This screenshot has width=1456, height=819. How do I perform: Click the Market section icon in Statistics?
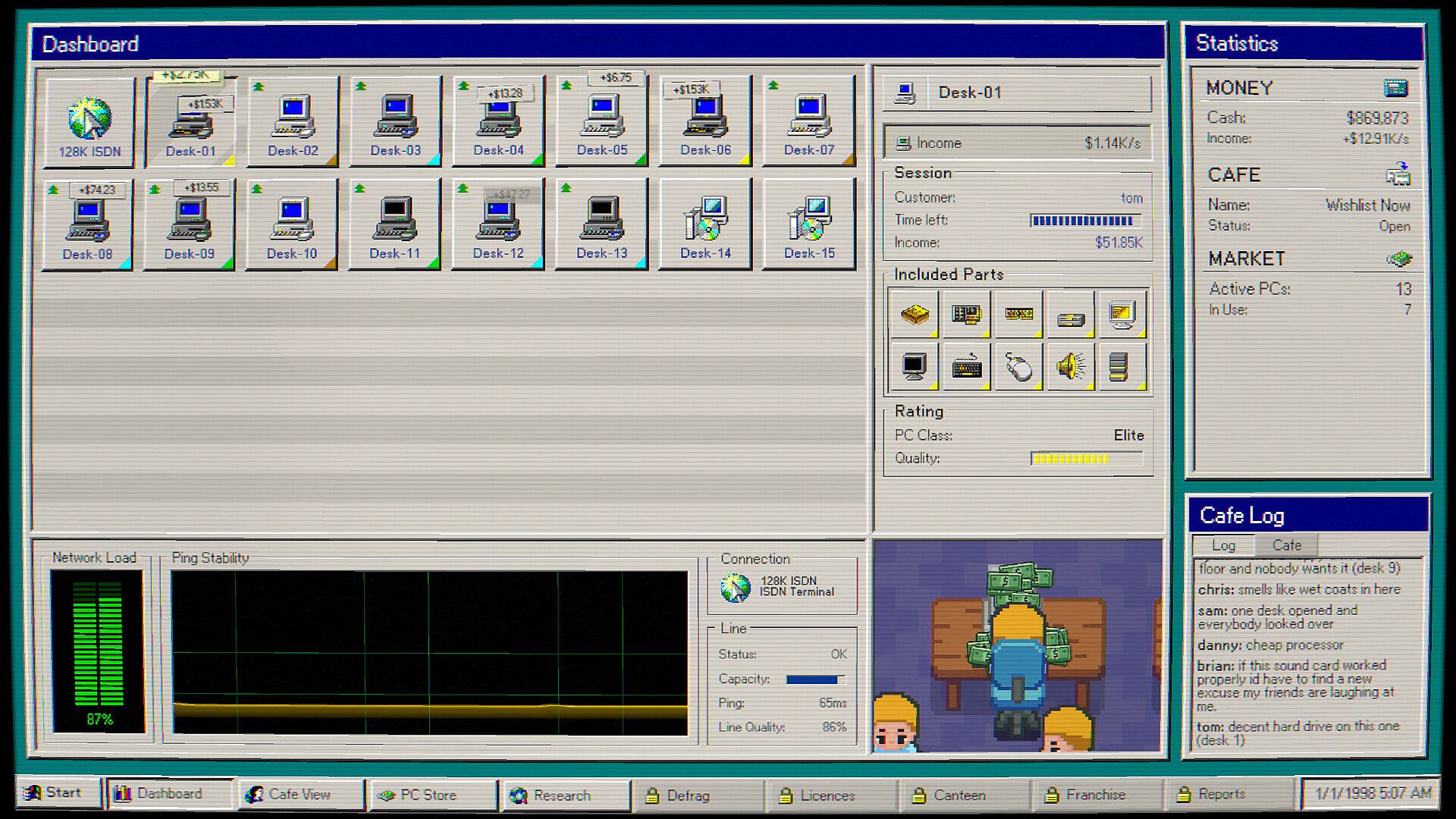(1399, 259)
